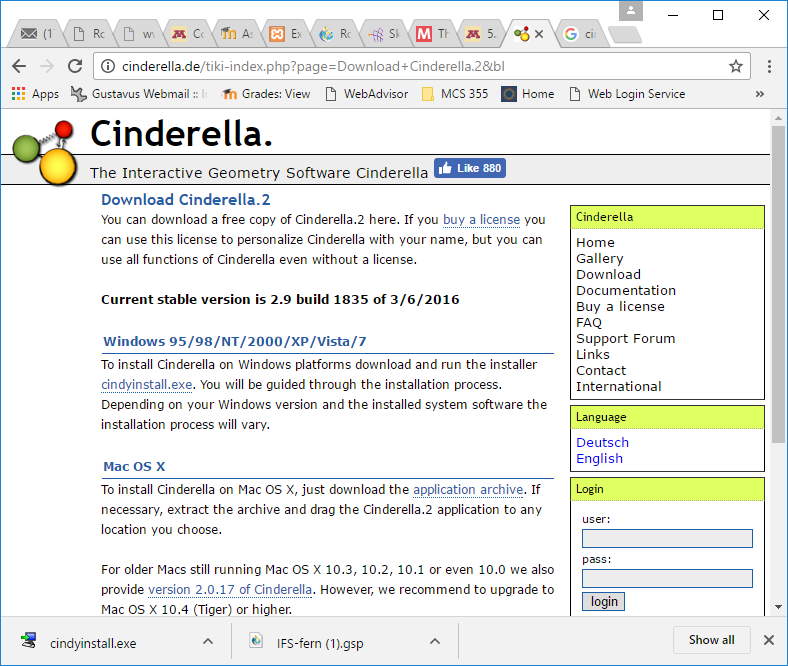
Task: Open Contact in the sidebar menu
Action: (x=601, y=370)
